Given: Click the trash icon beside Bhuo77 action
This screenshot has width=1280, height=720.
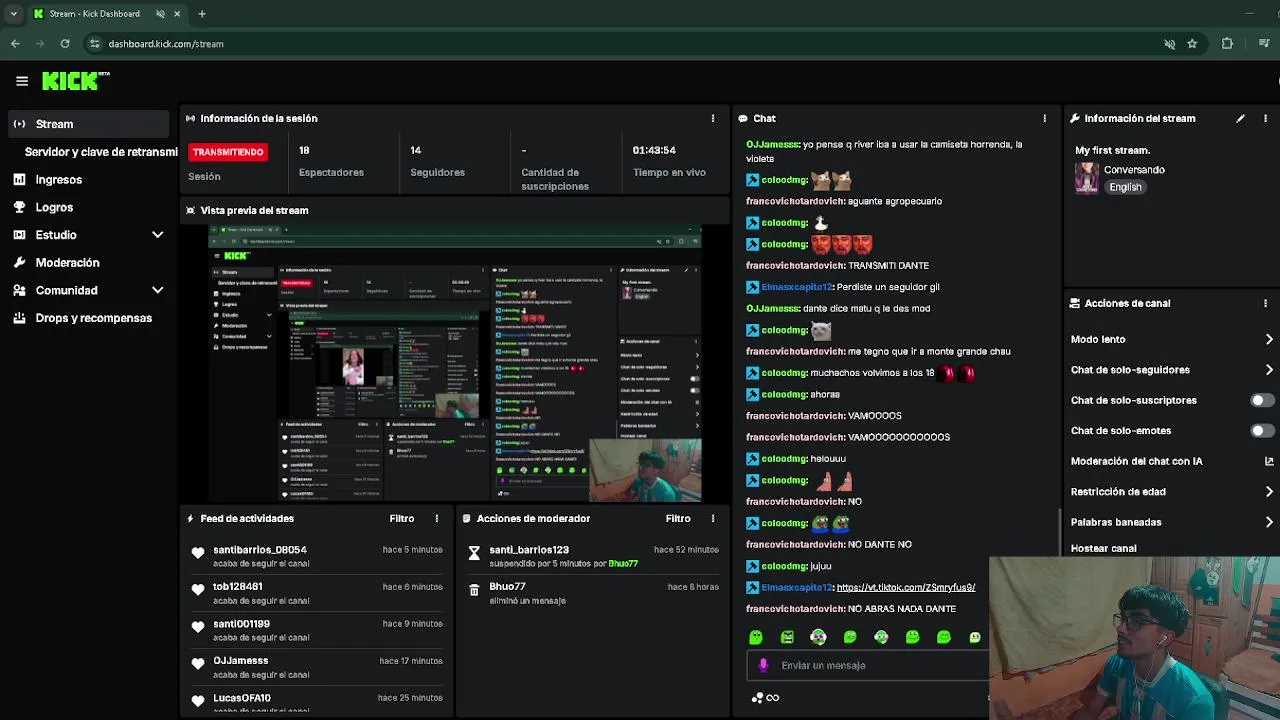Looking at the screenshot, I should coord(474,590).
